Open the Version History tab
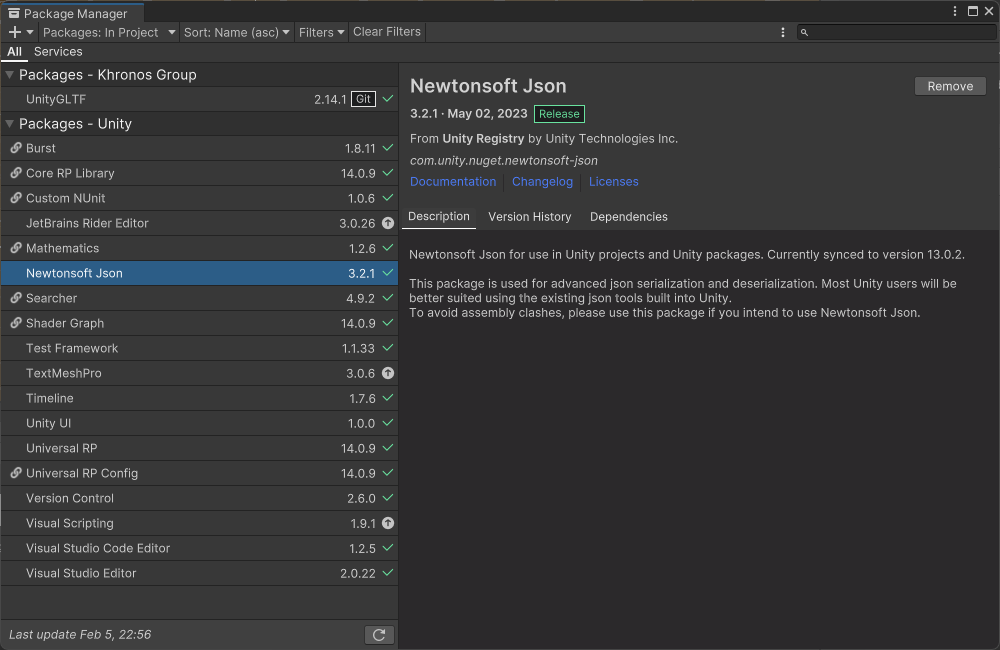Image resolution: width=1000 pixels, height=650 pixels. click(529, 217)
